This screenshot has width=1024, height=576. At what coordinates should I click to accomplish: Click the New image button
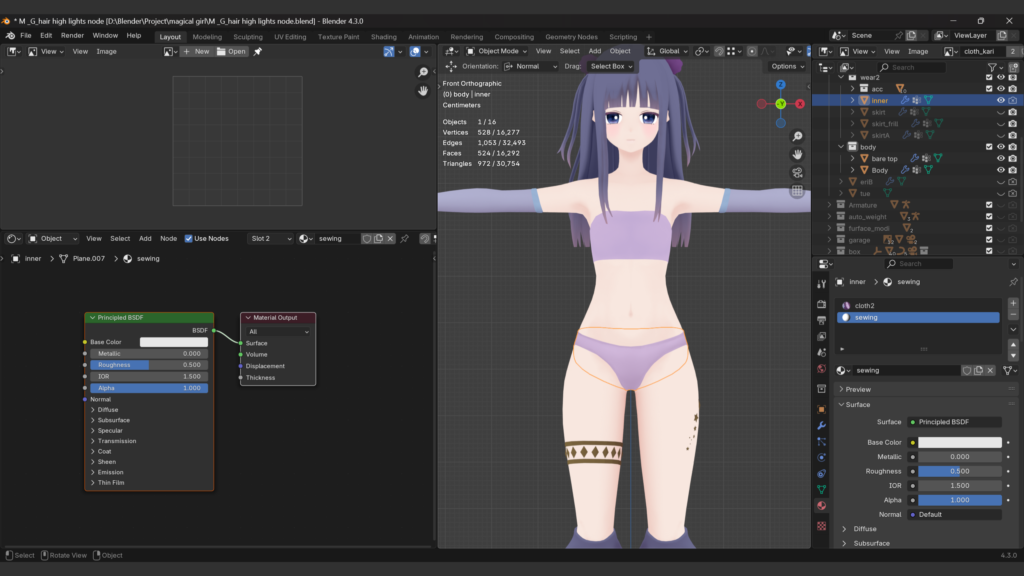(197, 51)
